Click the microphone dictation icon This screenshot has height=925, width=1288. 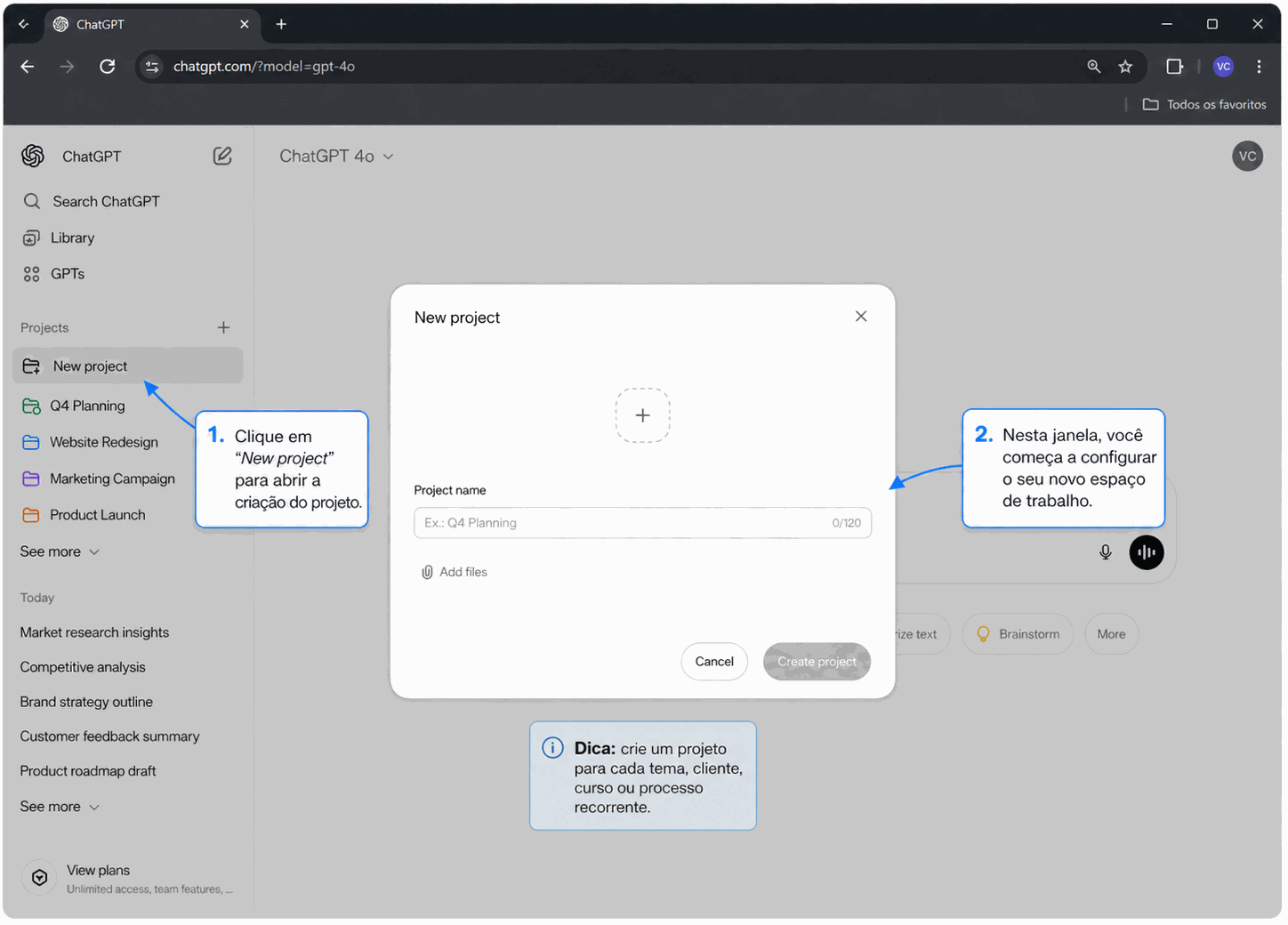pos(1105,552)
